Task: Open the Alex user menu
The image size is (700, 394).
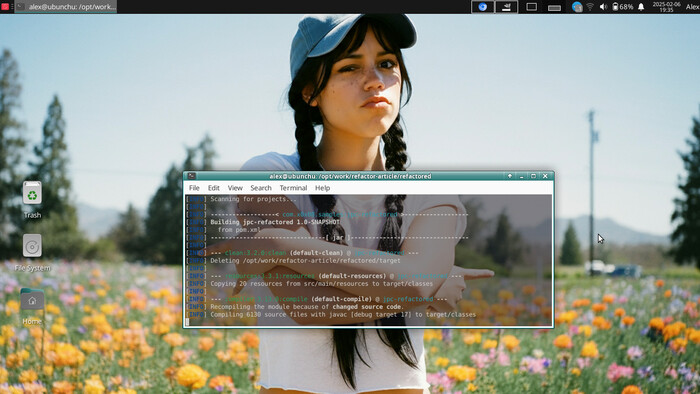Action: click(692, 7)
